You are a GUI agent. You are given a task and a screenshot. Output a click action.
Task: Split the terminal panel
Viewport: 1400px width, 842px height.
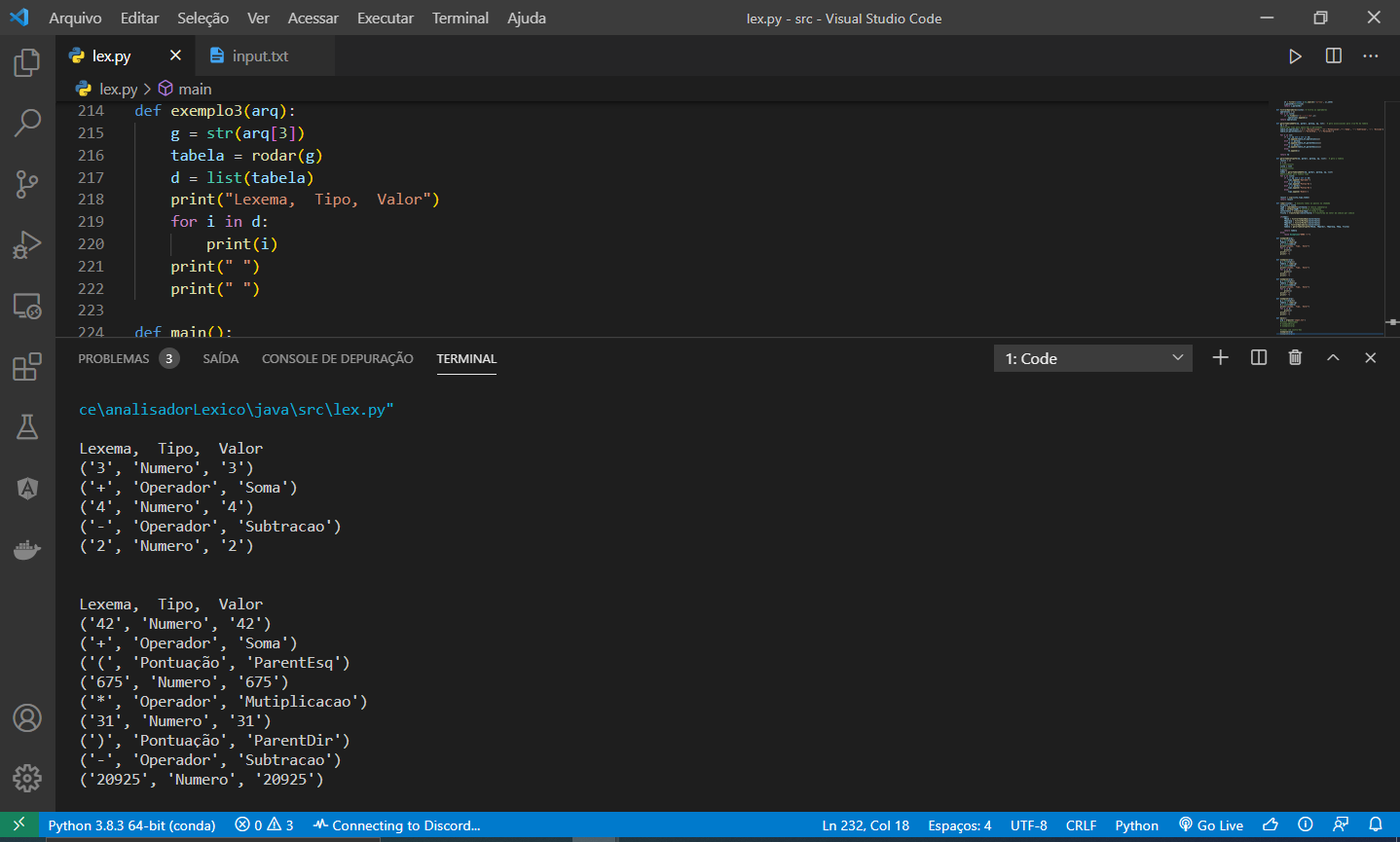coord(1258,357)
